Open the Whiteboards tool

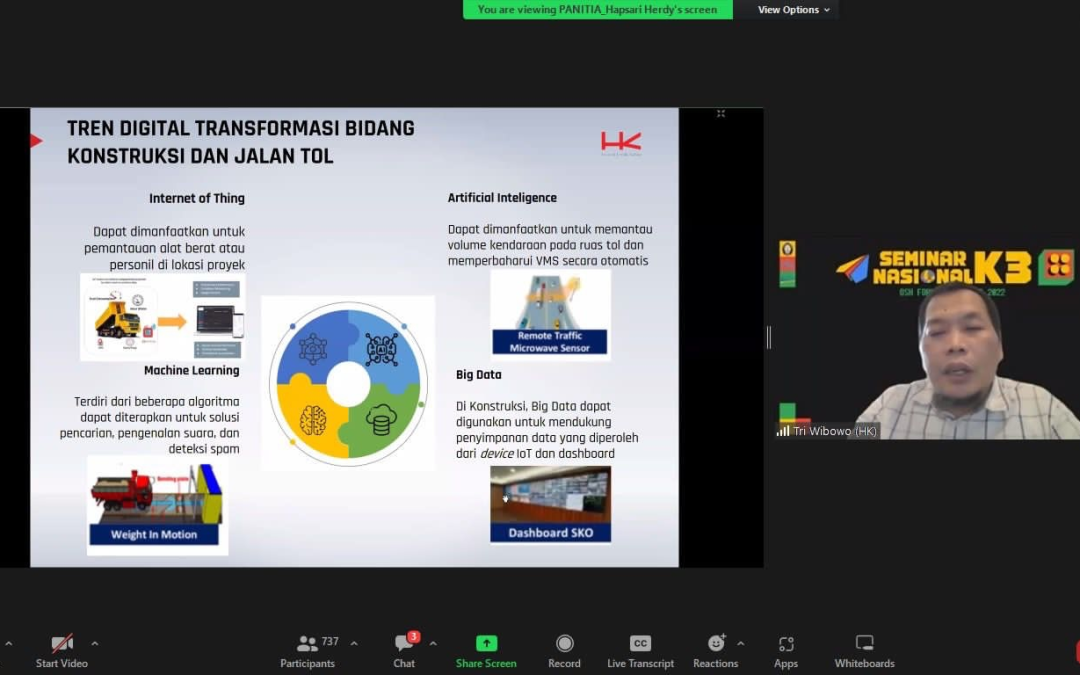tap(864, 650)
